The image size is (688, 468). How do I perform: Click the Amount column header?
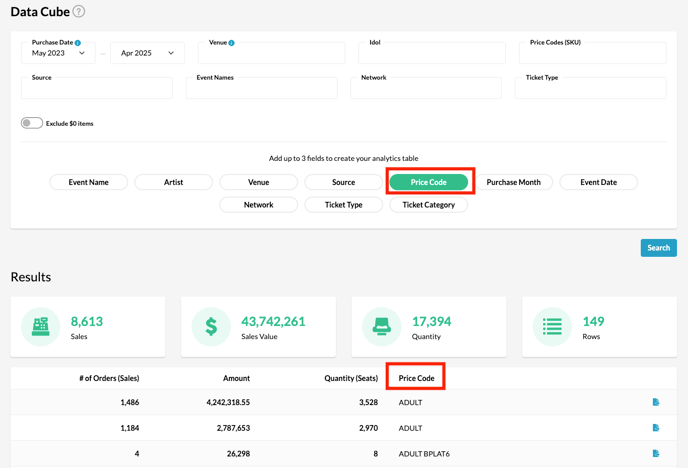pos(236,378)
